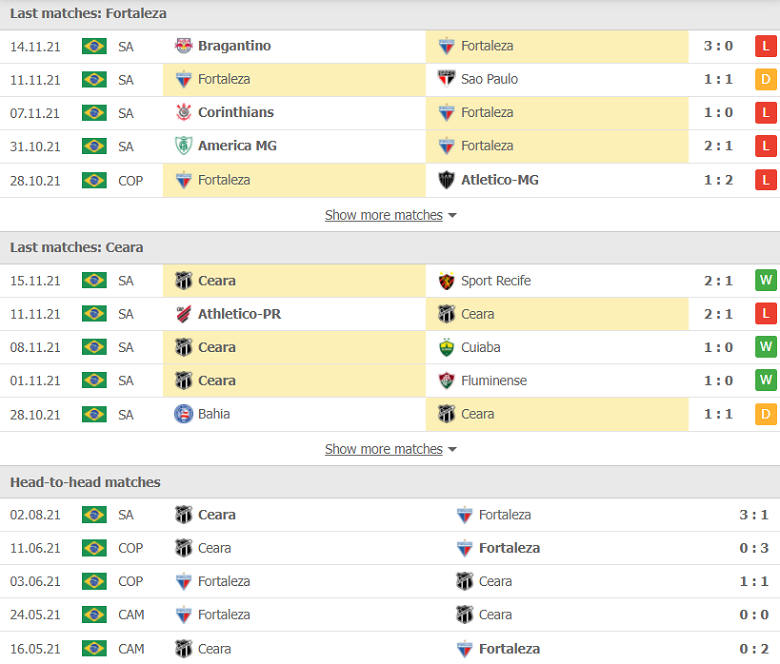This screenshot has width=780, height=664.
Task: Click the Sao Paulo club crest icon
Action: click(x=446, y=79)
